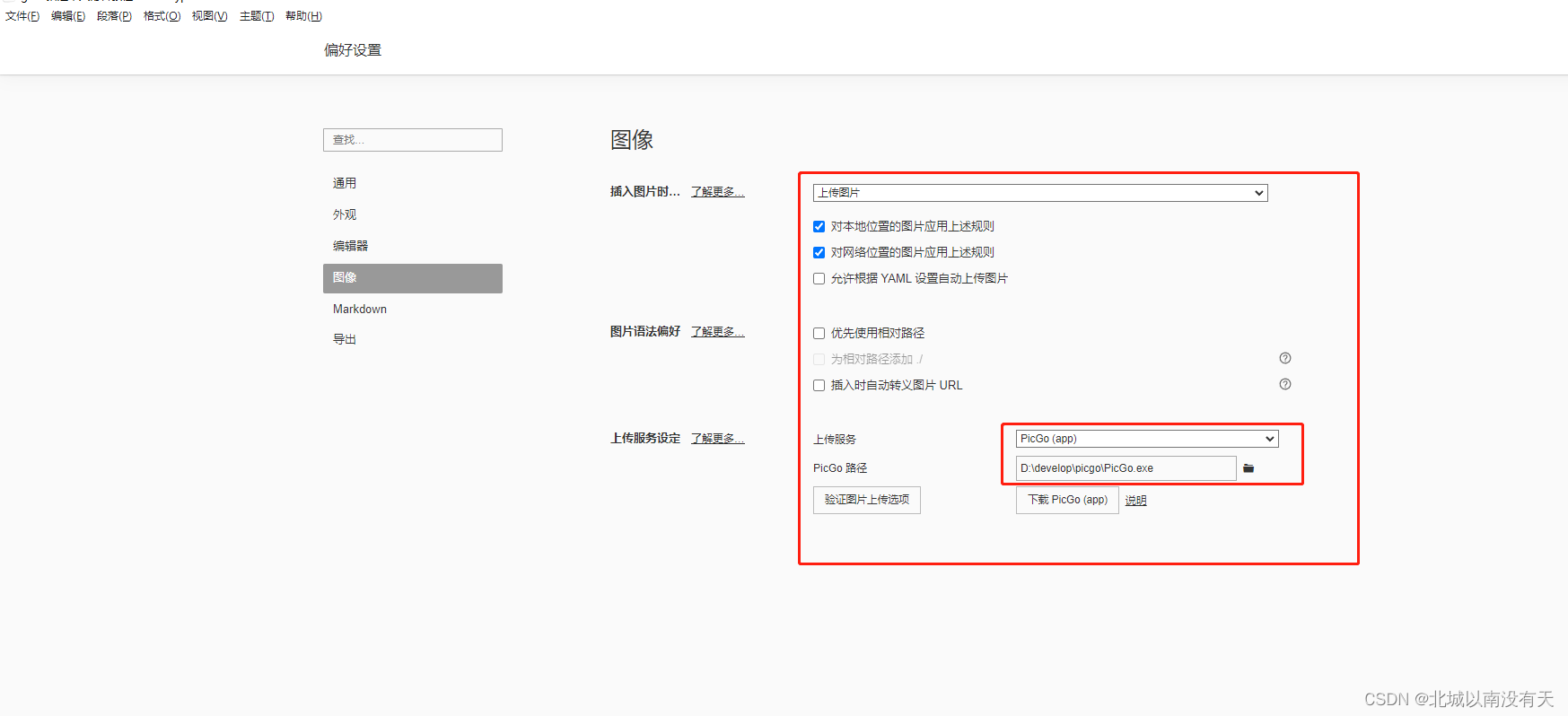
Task: Open the 说明 link next to download button
Action: tap(1135, 501)
